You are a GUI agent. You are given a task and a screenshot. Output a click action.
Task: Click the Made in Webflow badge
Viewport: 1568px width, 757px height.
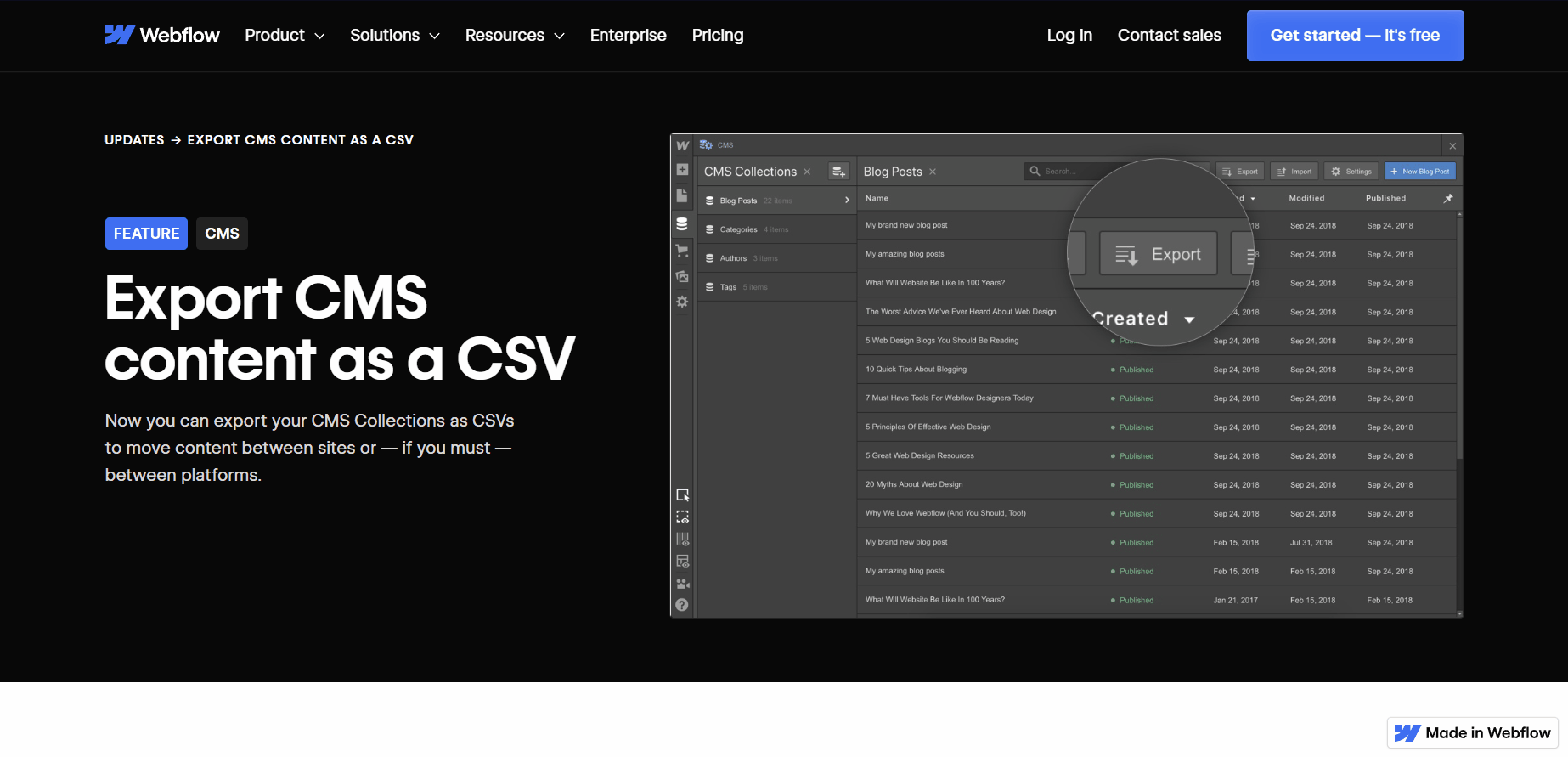(x=1473, y=733)
